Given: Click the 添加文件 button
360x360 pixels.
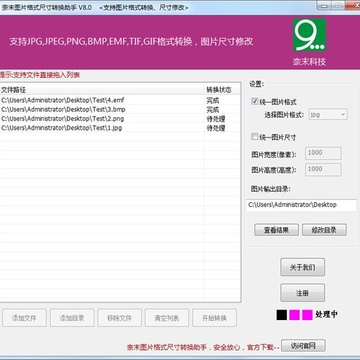Looking at the screenshot, I should tap(24, 318).
